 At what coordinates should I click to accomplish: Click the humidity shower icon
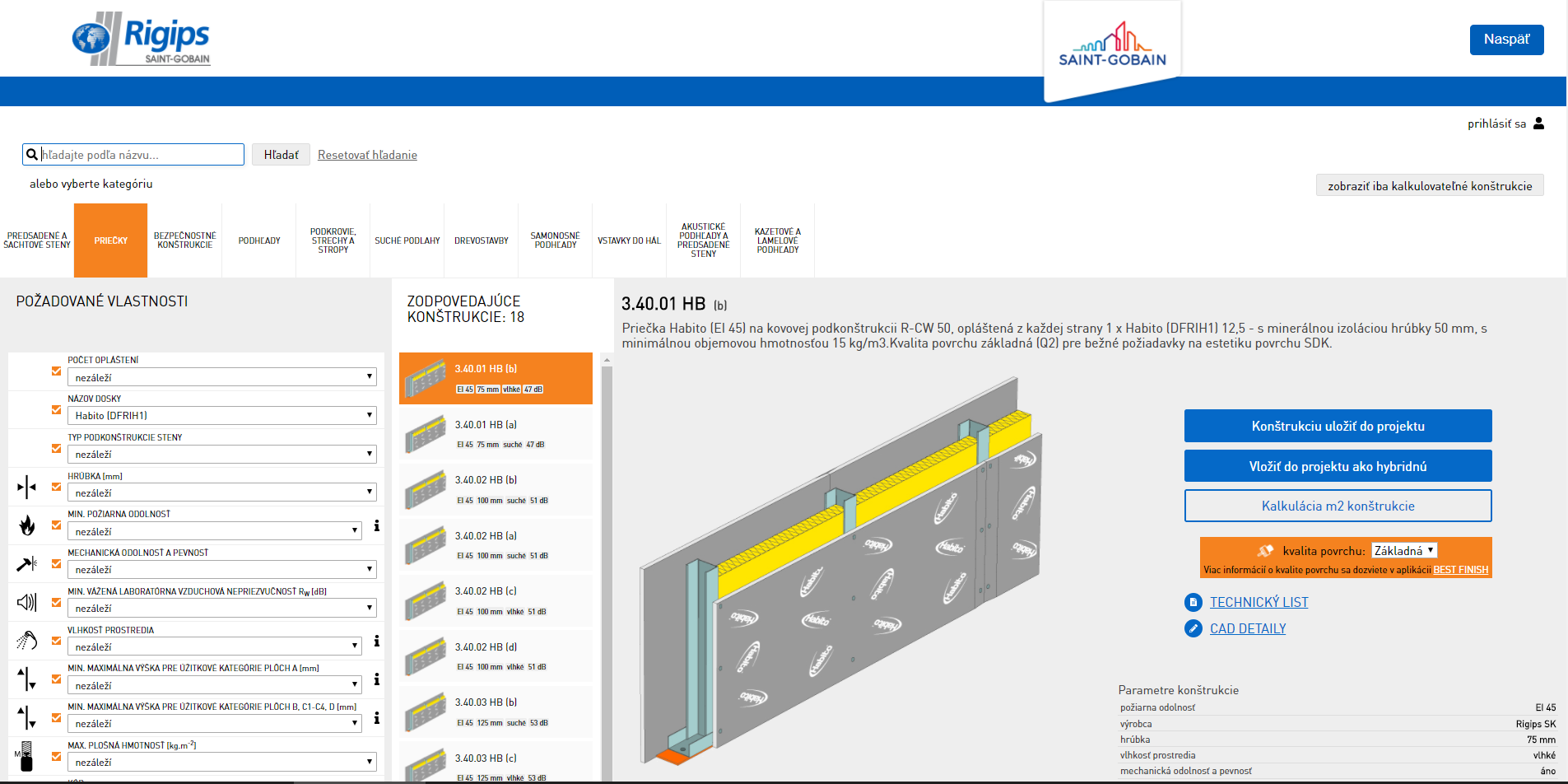click(x=27, y=641)
